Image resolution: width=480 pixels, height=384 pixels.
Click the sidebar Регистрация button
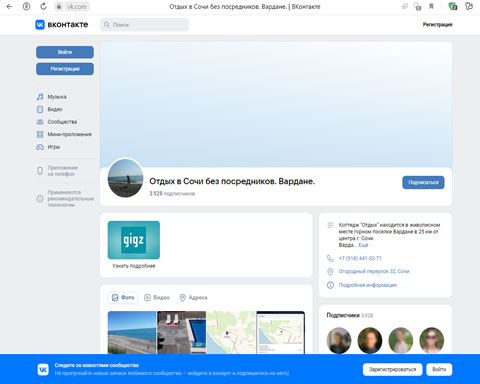pos(65,69)
